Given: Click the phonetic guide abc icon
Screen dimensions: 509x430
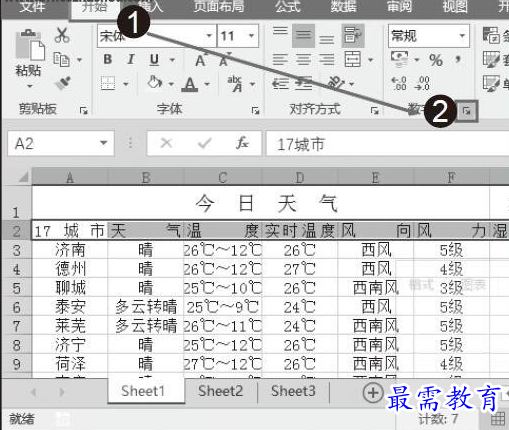Looking at the screenshot, I should click(x=235, y=84).
